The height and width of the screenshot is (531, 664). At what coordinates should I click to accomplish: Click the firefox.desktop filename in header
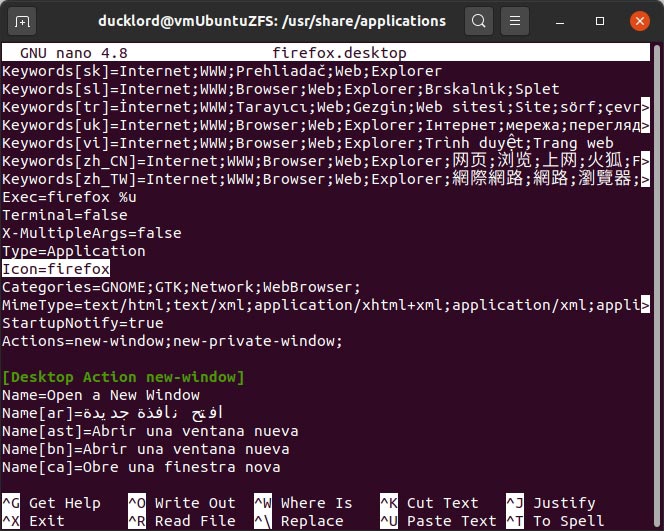click(x=339, y=53)
